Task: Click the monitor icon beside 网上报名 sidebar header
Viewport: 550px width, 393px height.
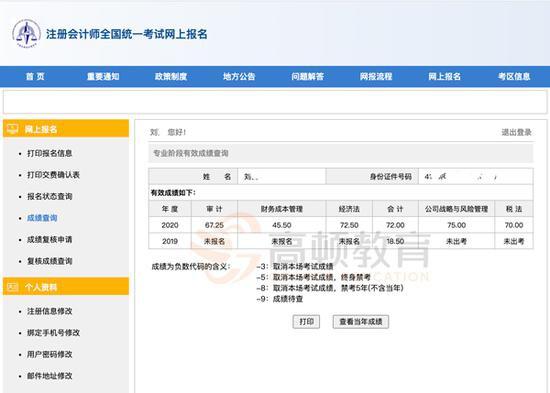Action: point(12,129)
